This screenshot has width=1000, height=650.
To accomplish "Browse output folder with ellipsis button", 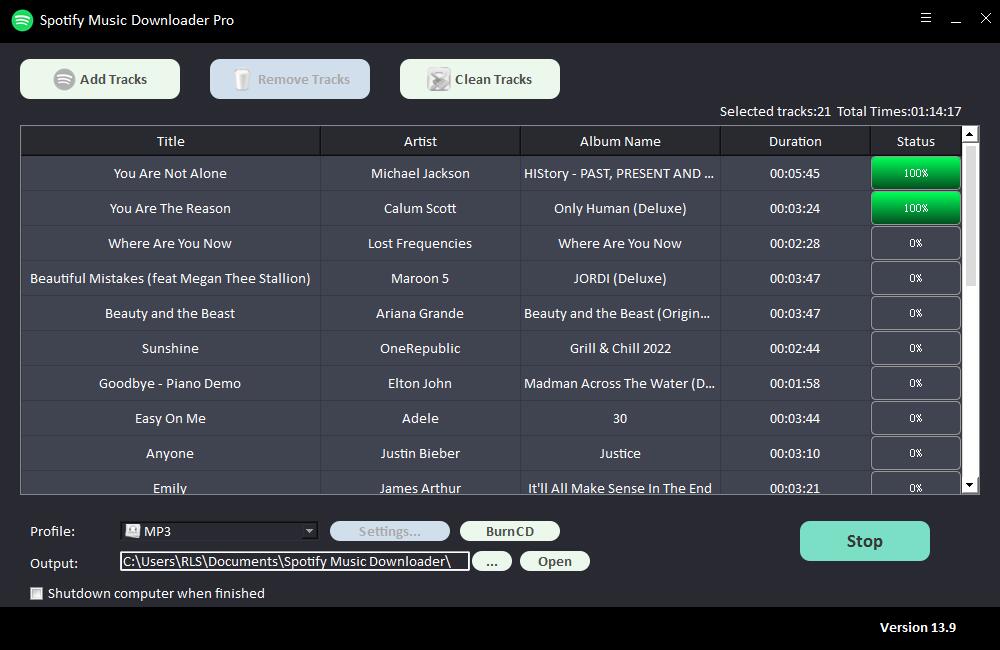I will (x=491, y=561).
